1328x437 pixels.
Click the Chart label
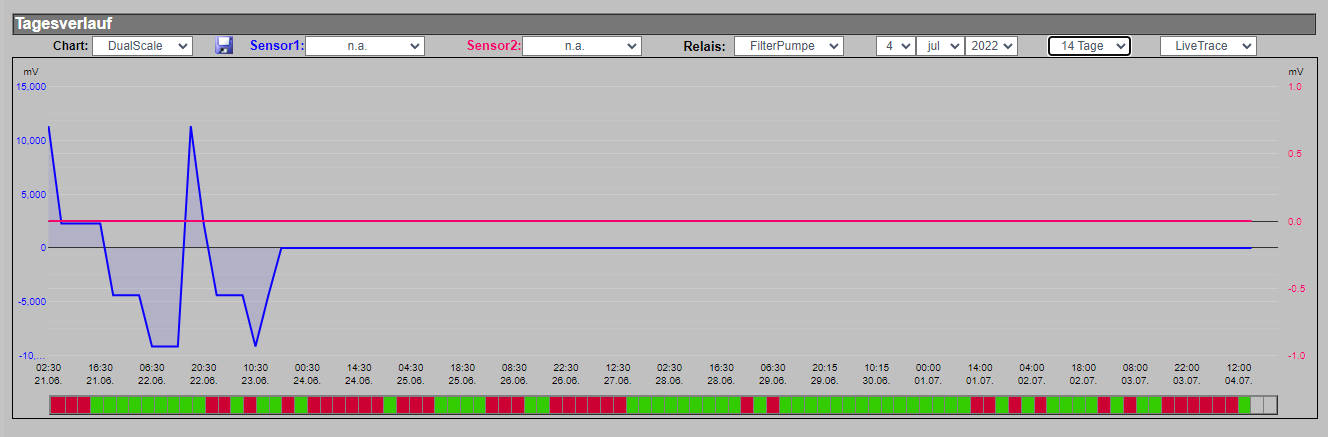tap(70, 46)
